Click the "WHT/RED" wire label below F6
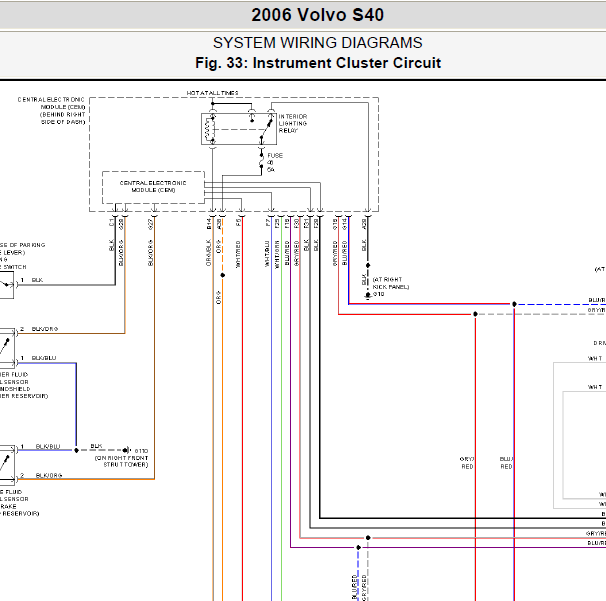 click(x=238, y=254)
